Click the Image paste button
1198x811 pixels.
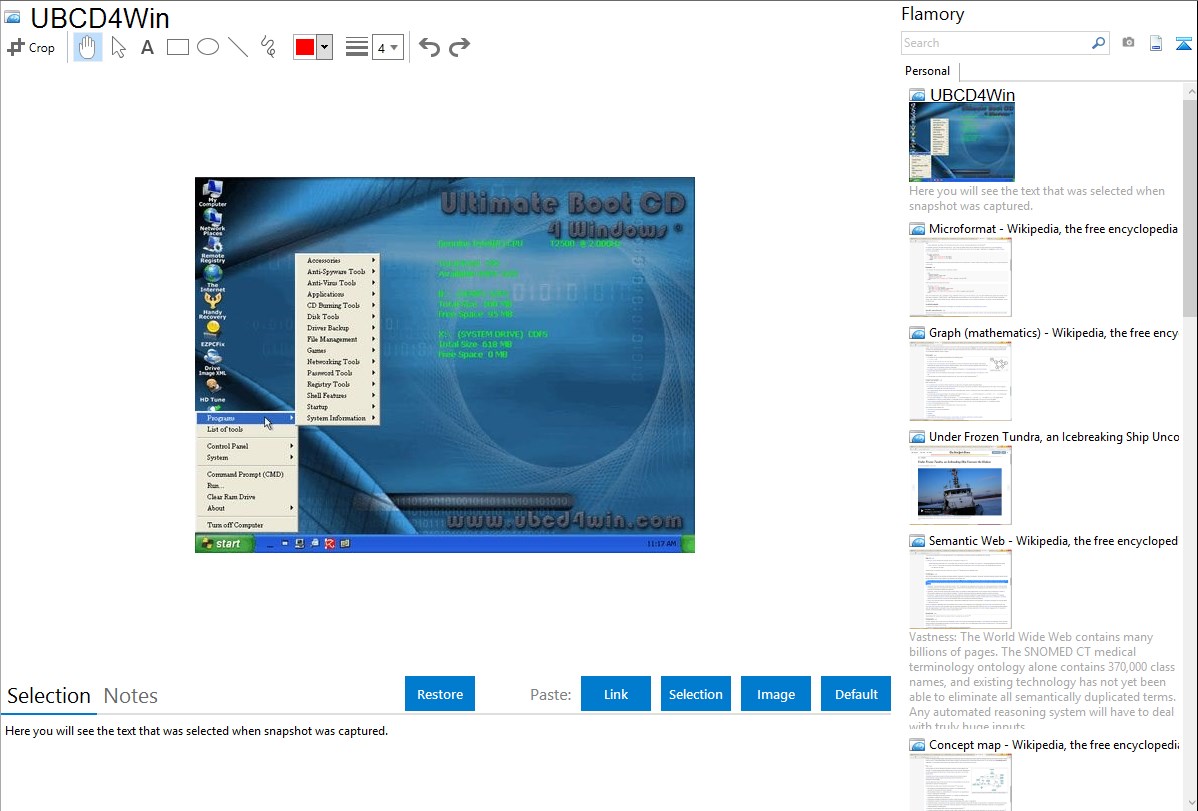click(775, 694)
